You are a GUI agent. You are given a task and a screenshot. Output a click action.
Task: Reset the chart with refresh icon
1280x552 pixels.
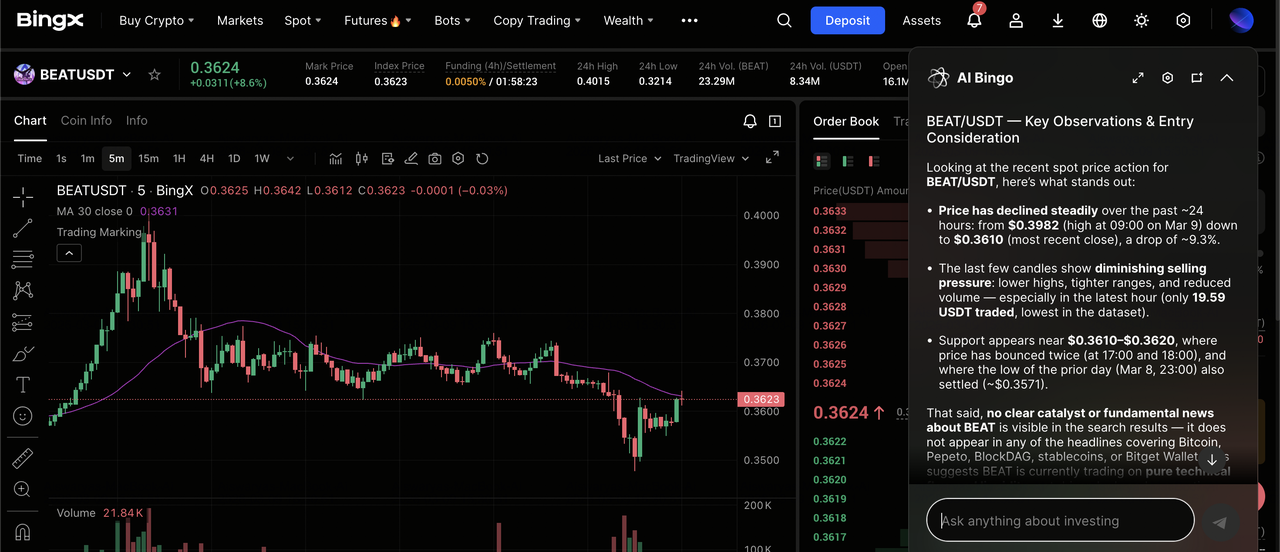[x=482, y=158]
